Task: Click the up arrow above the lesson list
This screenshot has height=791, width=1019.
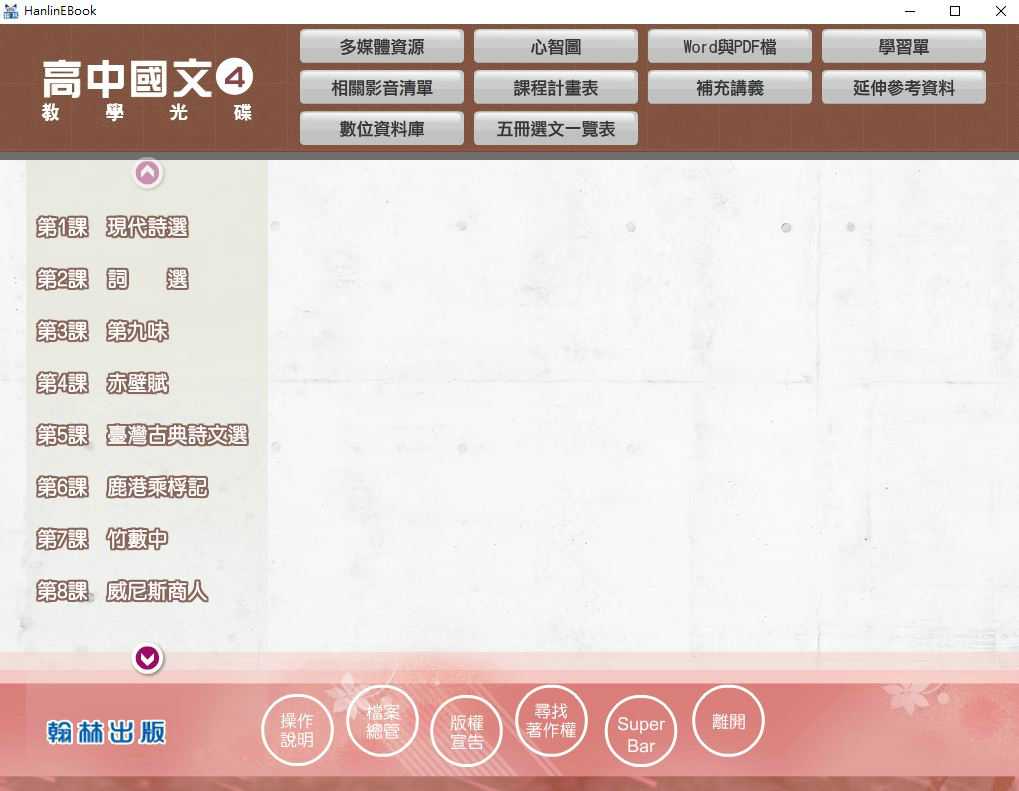Action: (x=148, y=173)
